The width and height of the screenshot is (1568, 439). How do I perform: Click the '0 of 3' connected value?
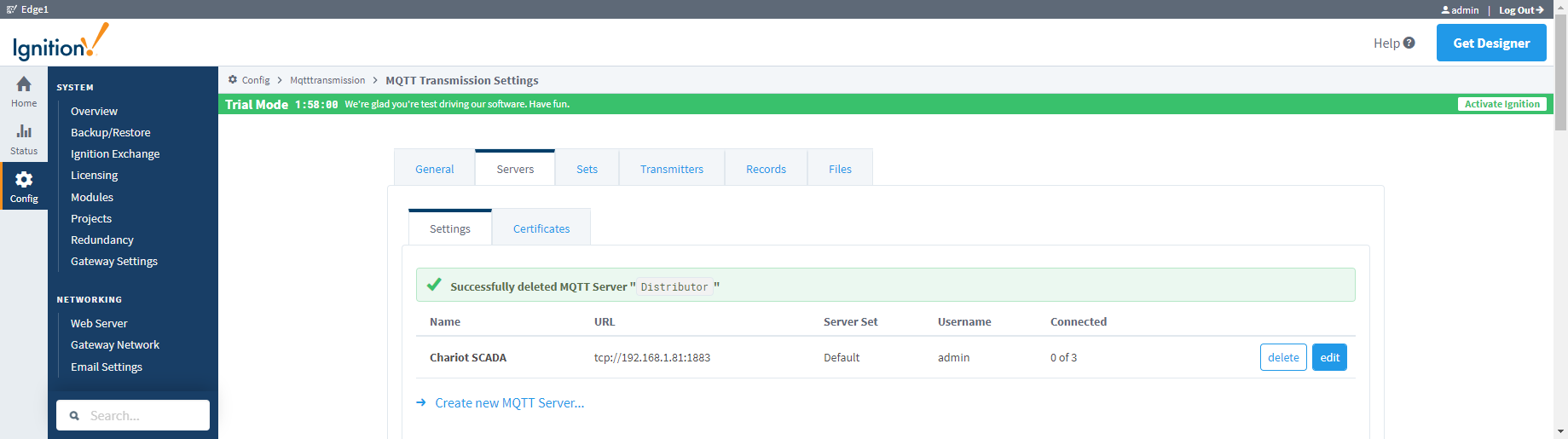click(x=1063, y=357)
